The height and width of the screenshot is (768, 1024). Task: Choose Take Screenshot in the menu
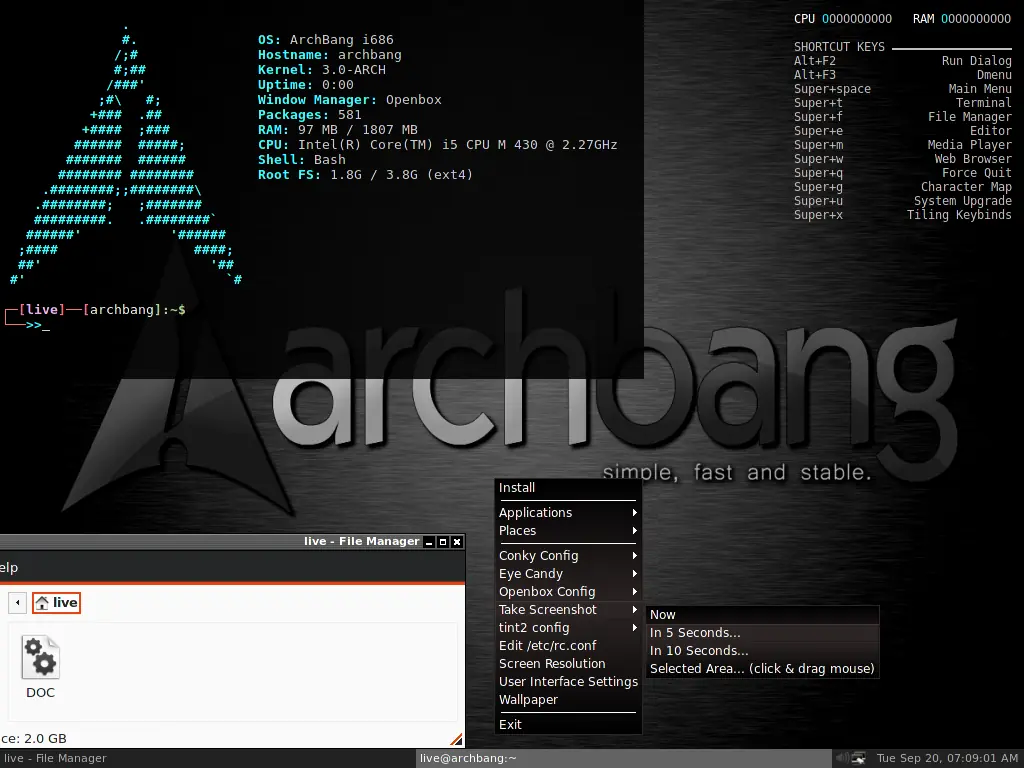point(568,609)
